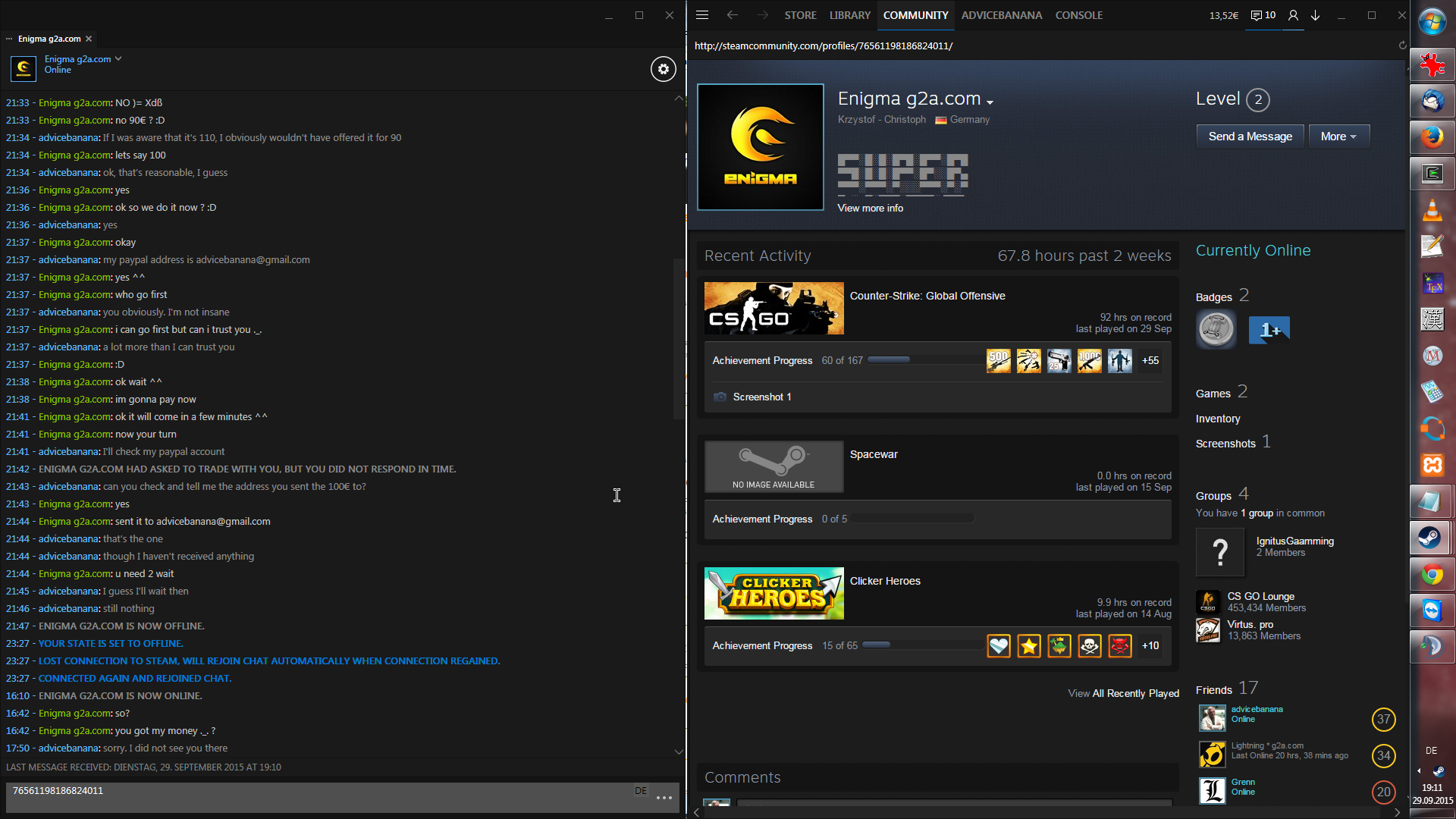Click the Steam hamburger menu icon
1456x819 pixels.
702,15
